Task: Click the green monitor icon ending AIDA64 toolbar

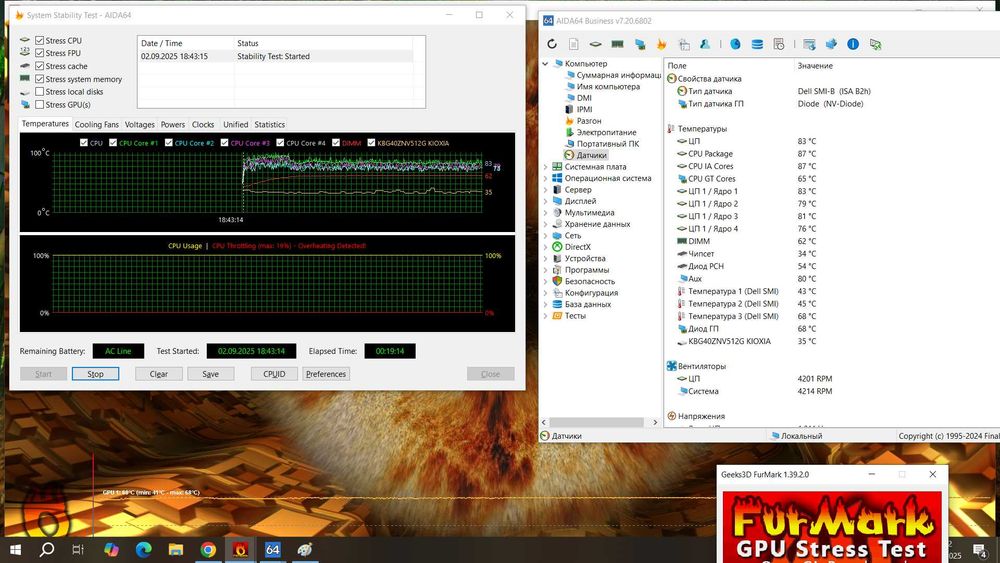Action: point(876,44)
